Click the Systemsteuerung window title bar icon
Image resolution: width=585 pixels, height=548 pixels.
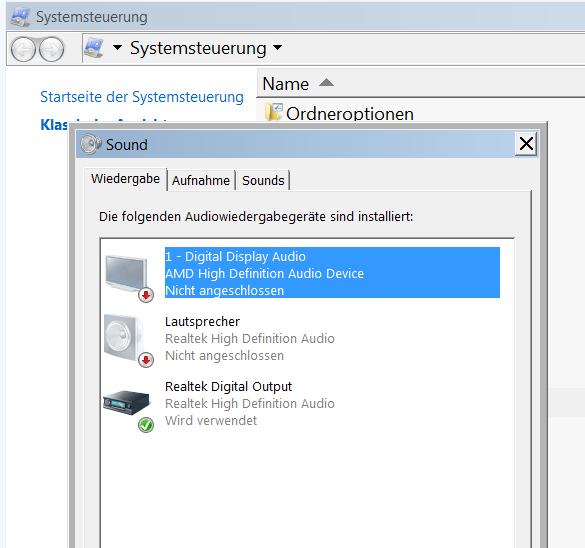21,17
